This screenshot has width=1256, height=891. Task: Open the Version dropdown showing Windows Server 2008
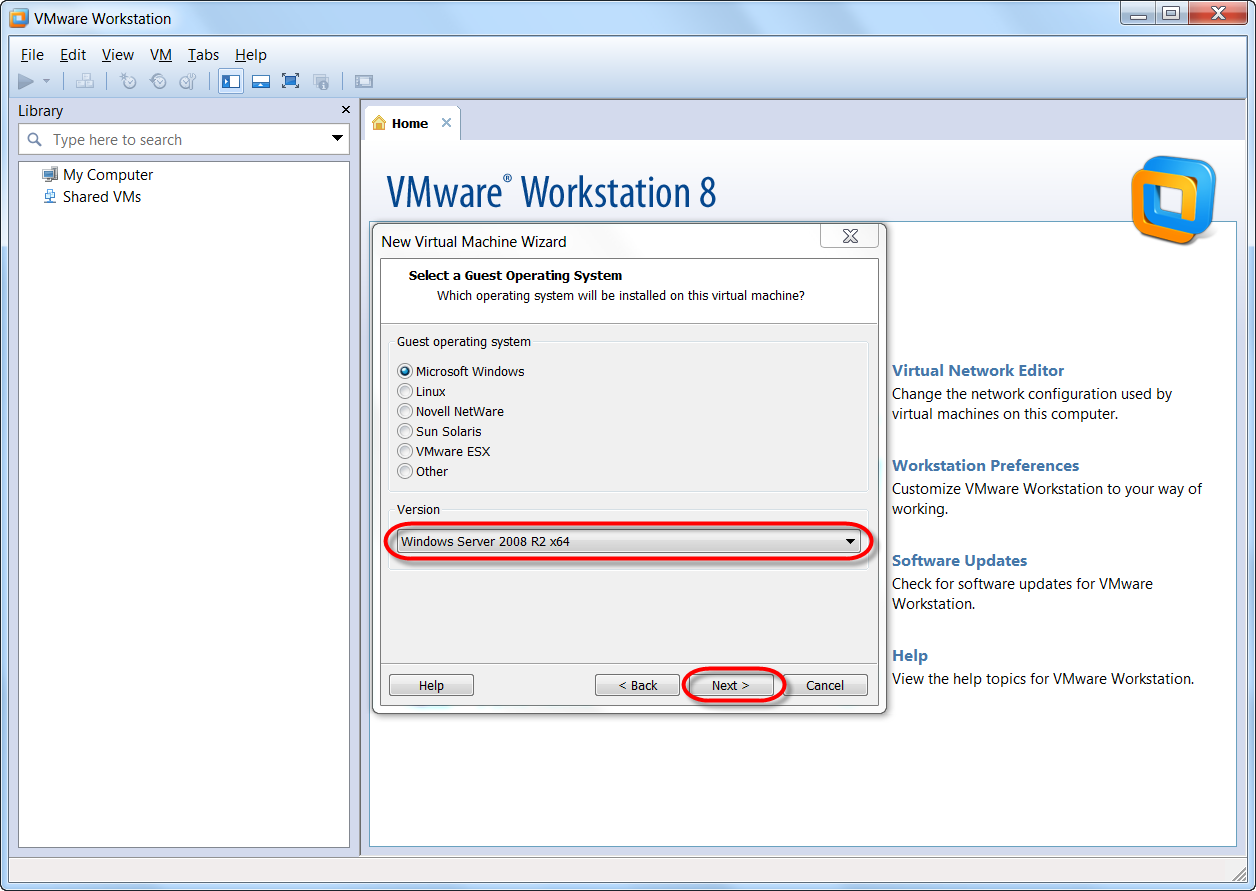(x=629, y=542)
